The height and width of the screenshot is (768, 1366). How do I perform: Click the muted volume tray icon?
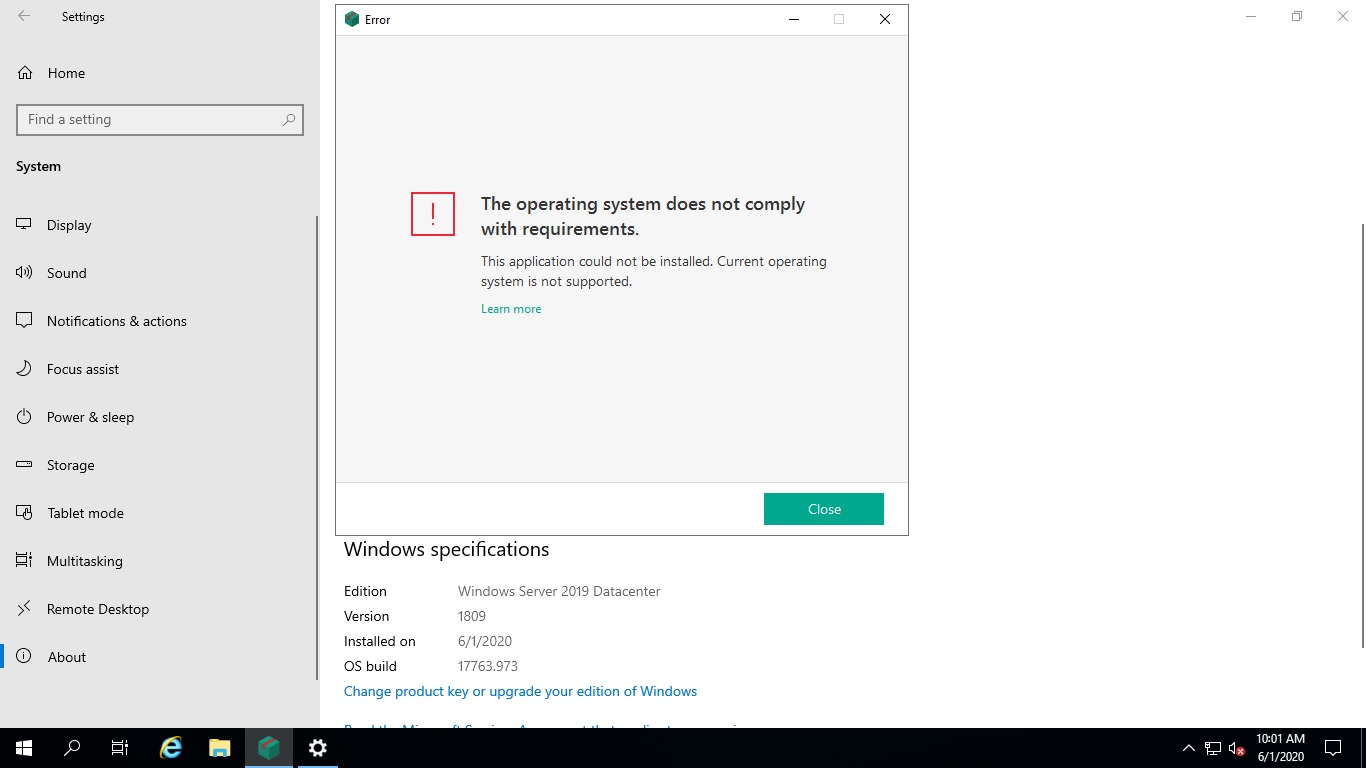tap(1237, 747)
